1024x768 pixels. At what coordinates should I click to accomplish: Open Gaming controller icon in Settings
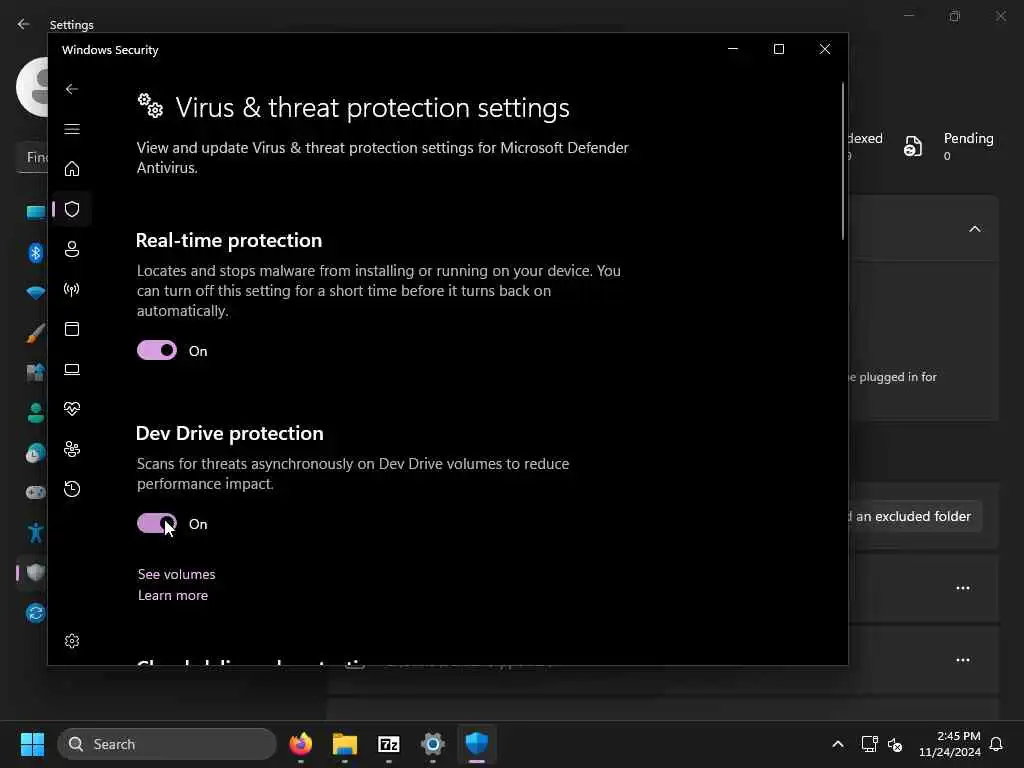point(35,492)
